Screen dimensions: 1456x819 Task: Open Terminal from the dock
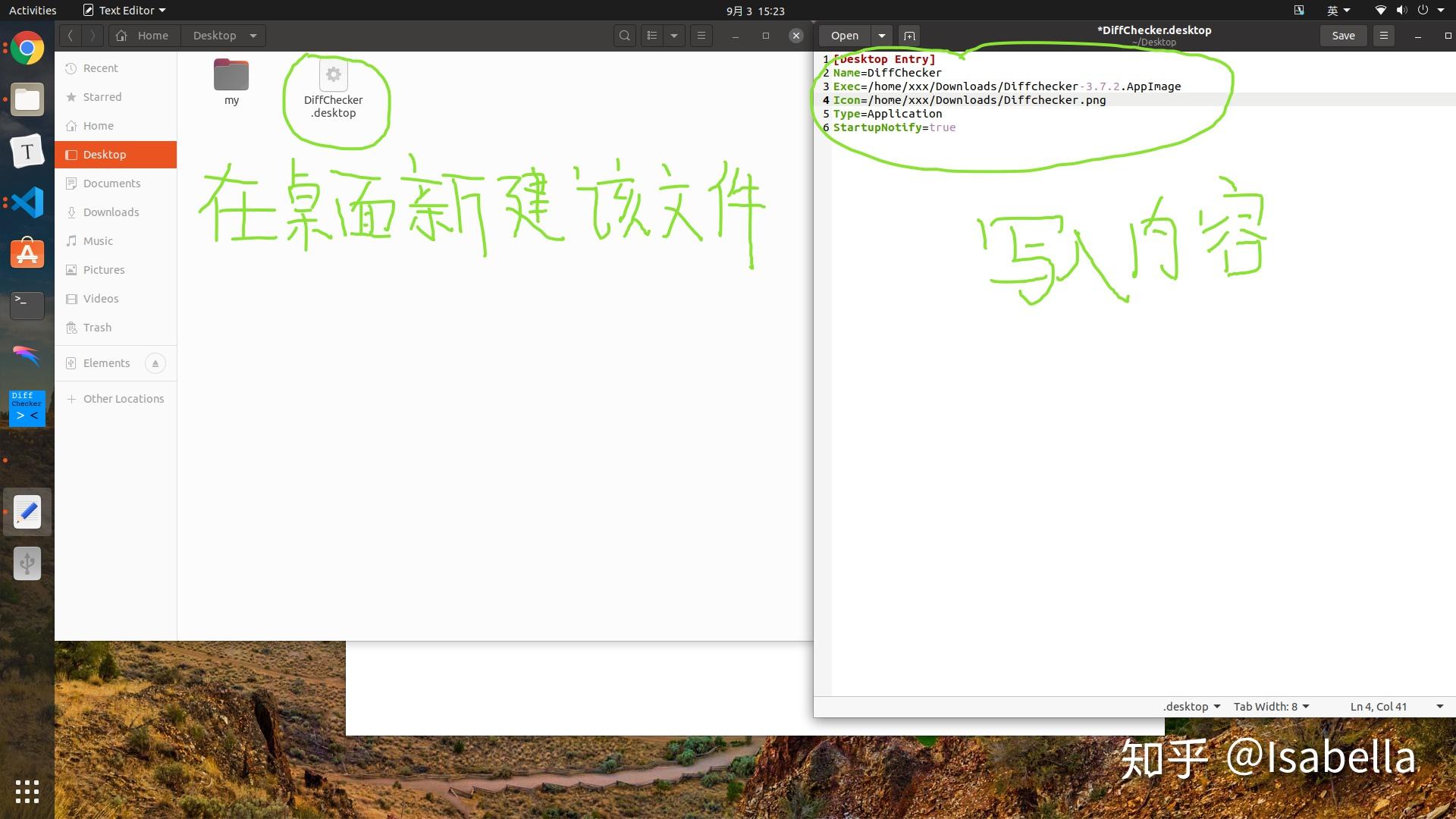(x=27, y=305)
